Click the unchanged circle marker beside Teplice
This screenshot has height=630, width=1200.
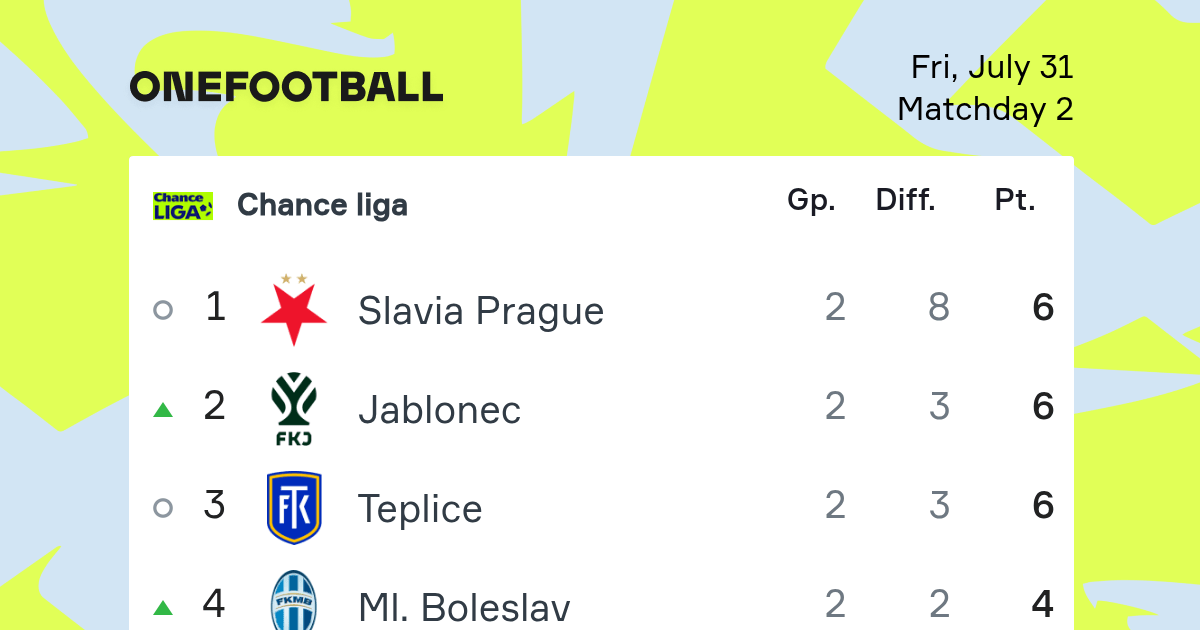pyautogui.click(x=163, y=508)
